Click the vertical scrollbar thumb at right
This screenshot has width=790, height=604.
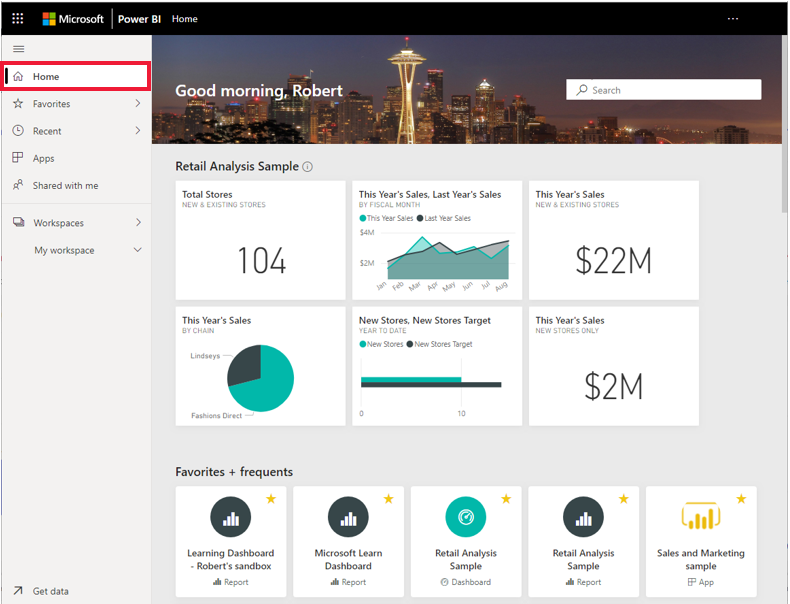click(784, 123)
